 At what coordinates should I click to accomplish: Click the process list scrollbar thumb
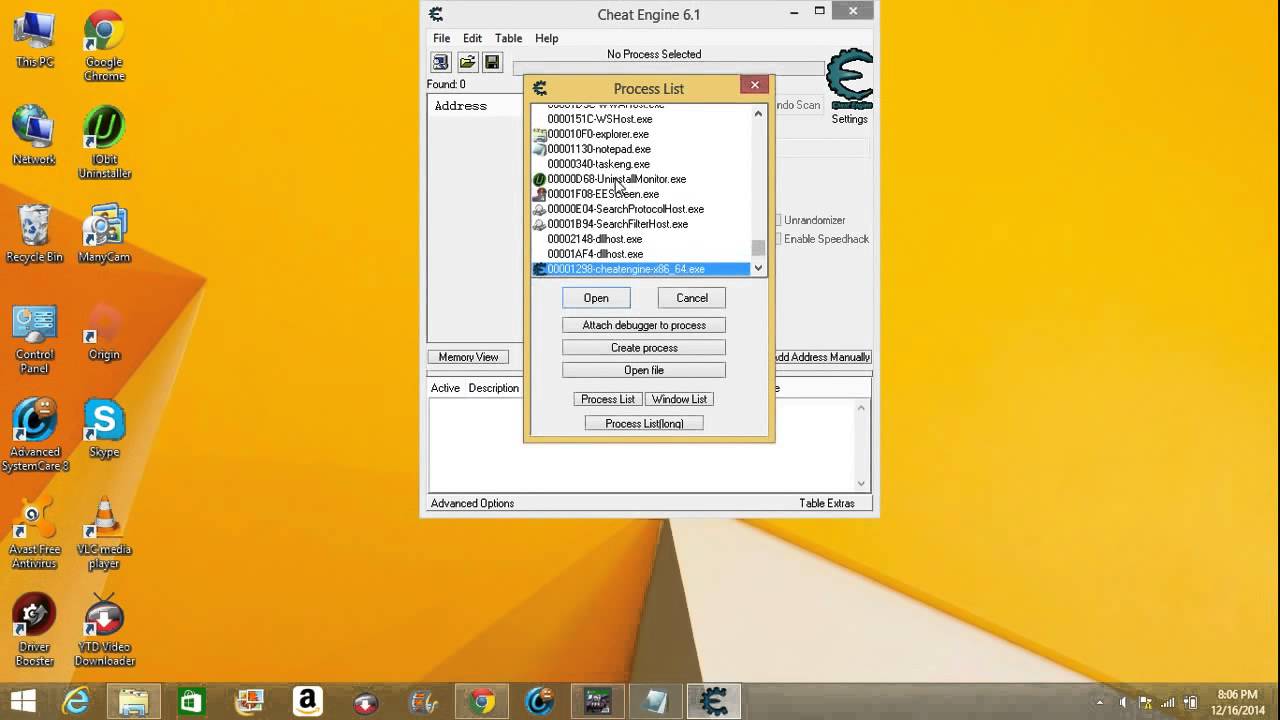pos(758,248)
